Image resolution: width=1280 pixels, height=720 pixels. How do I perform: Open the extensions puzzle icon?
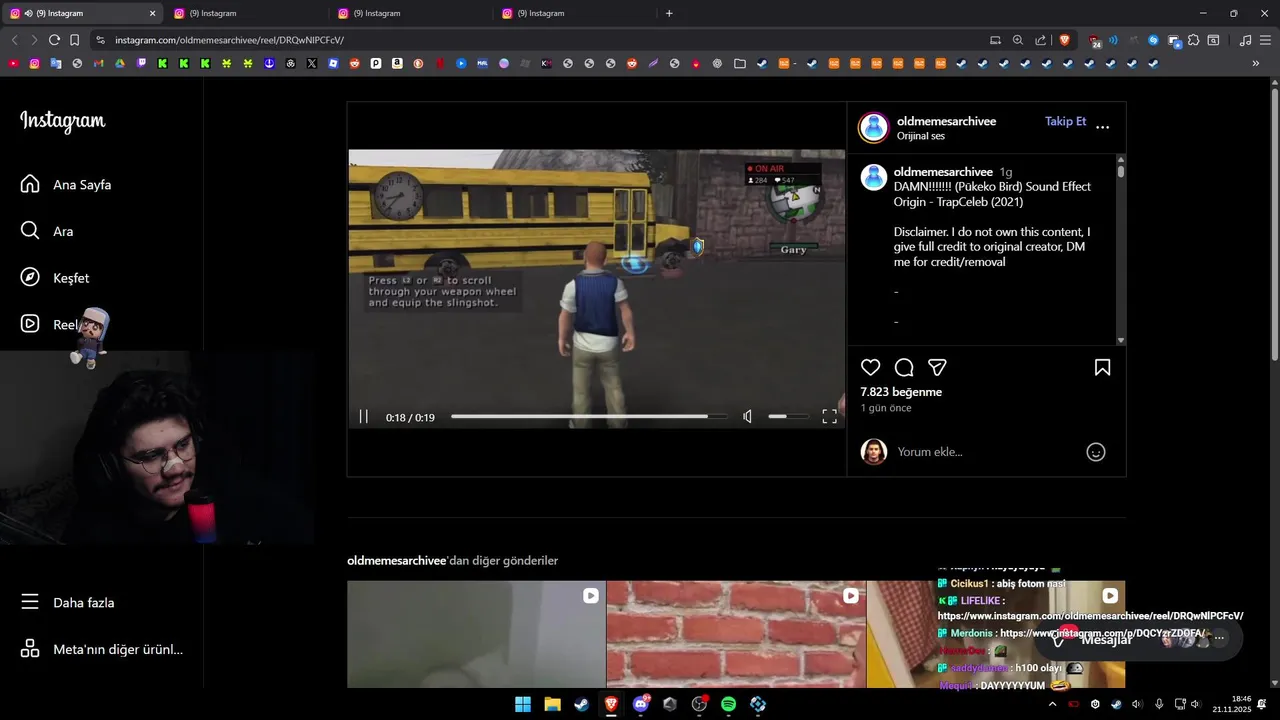click(1193, 40)
